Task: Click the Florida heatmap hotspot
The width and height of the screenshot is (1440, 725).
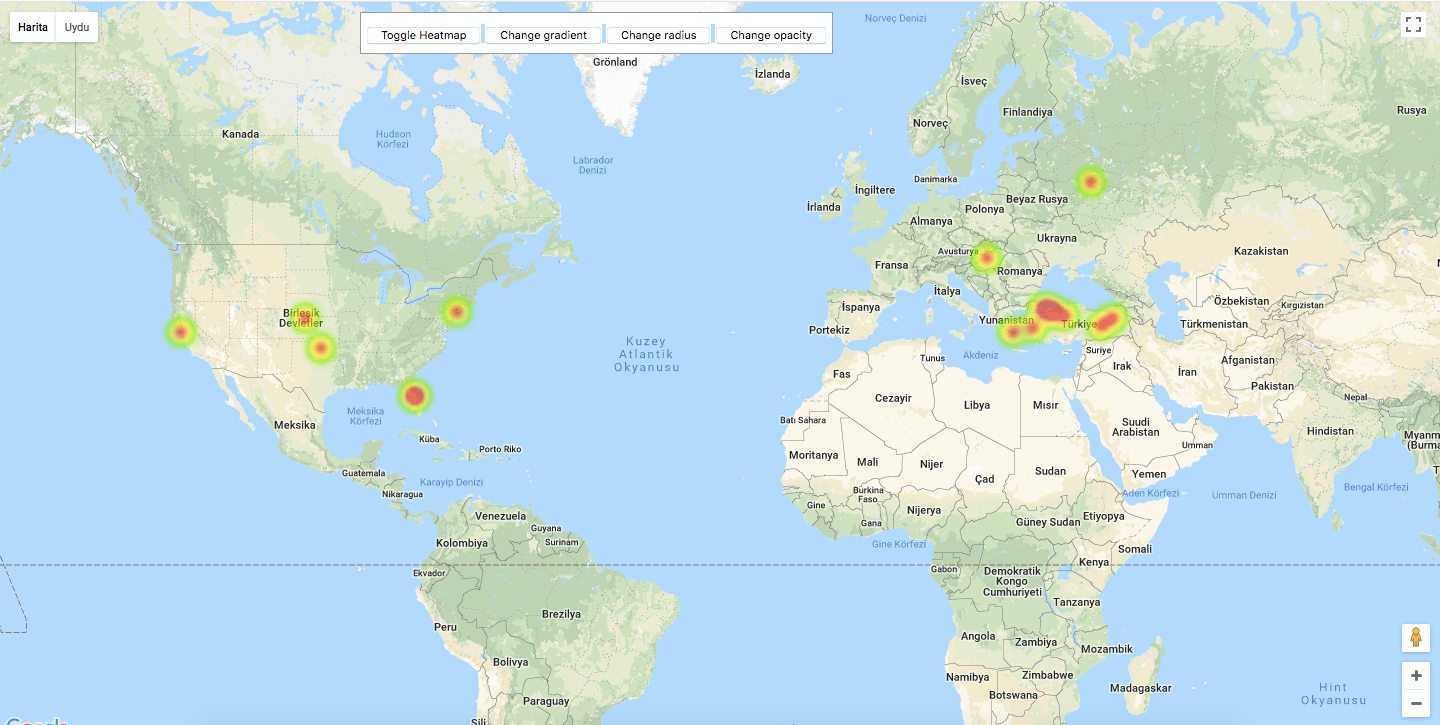Action: click(x=415, y=396)
